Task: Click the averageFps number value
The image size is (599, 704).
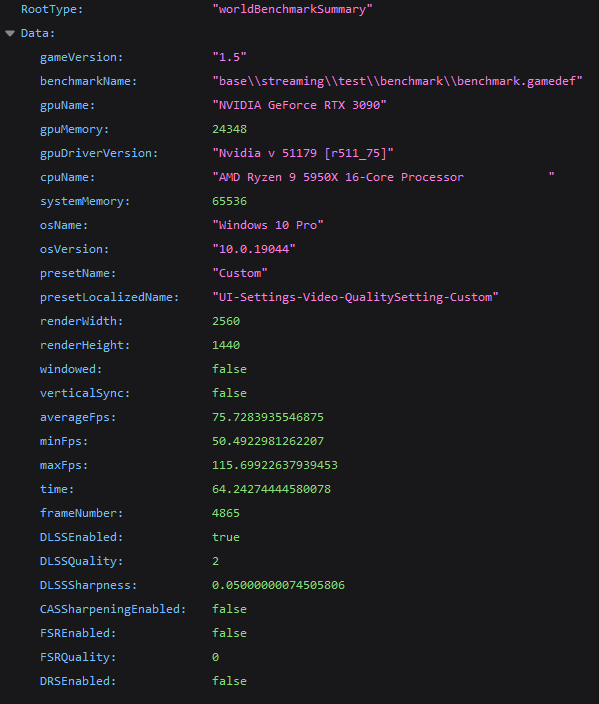Action: (x=268, y=417)
